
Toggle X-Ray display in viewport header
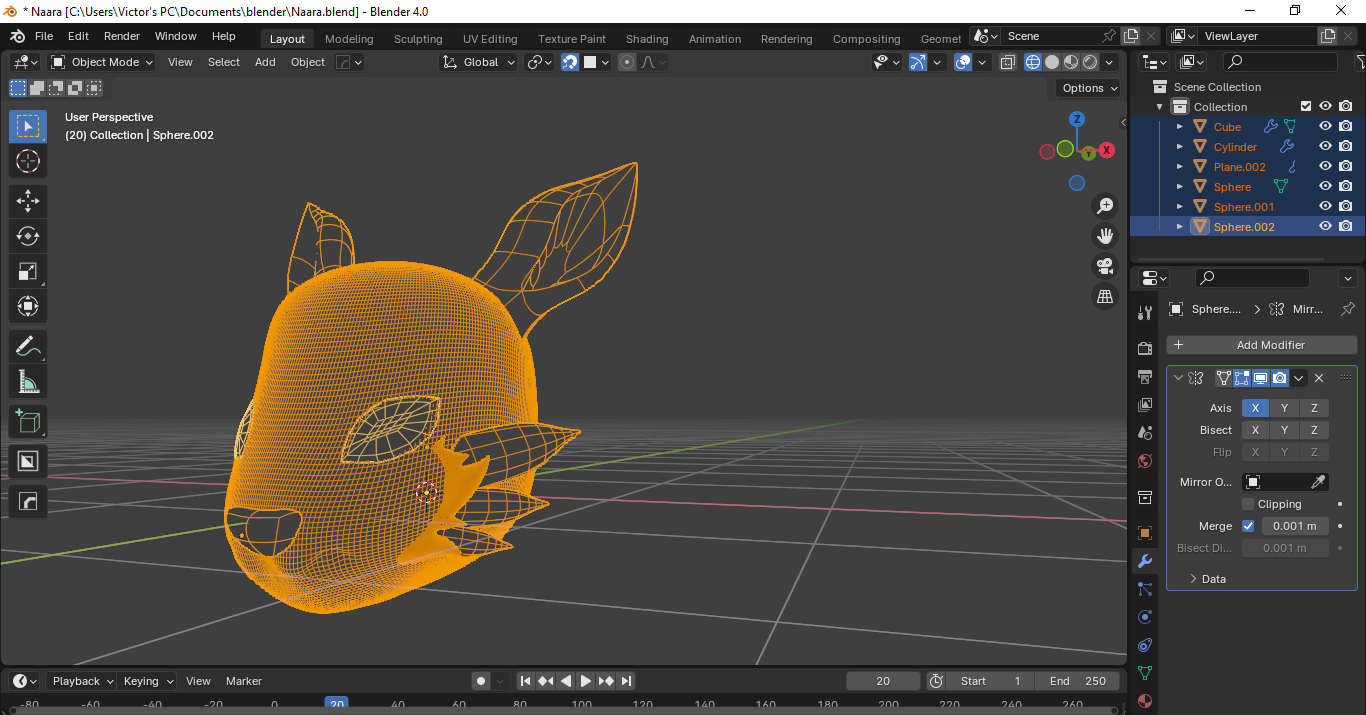tap(1007, 62)
